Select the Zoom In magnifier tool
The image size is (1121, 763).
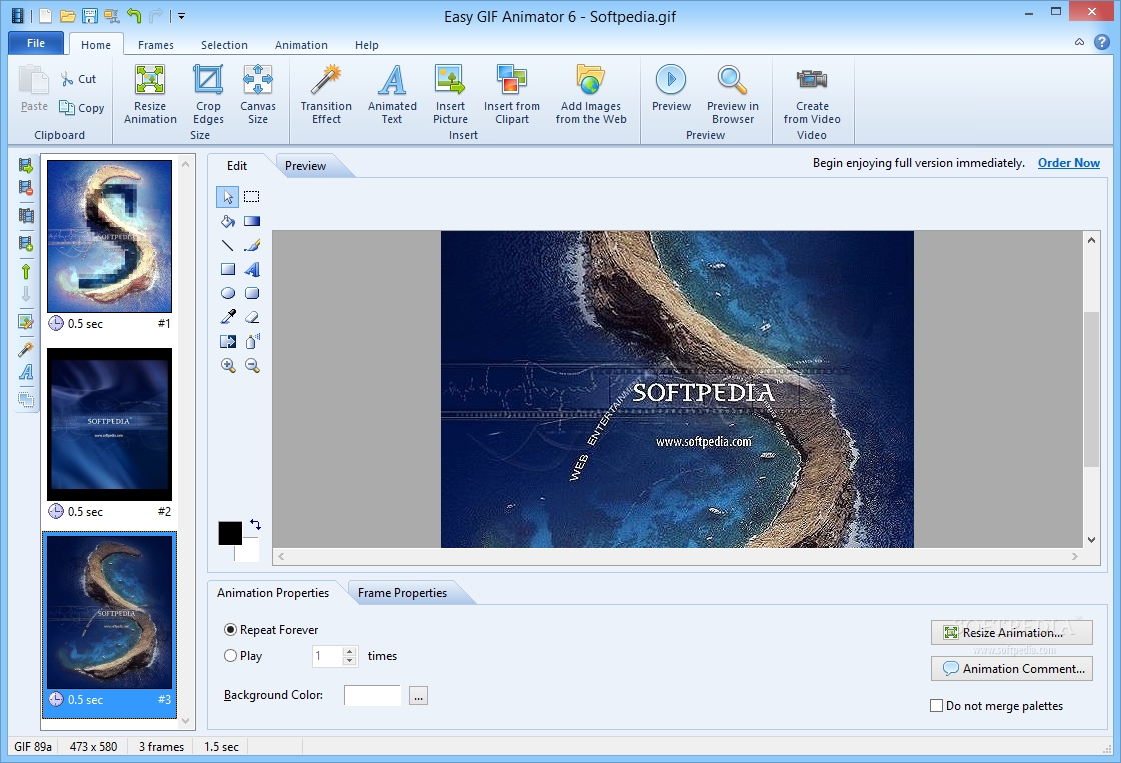[228, 366]
